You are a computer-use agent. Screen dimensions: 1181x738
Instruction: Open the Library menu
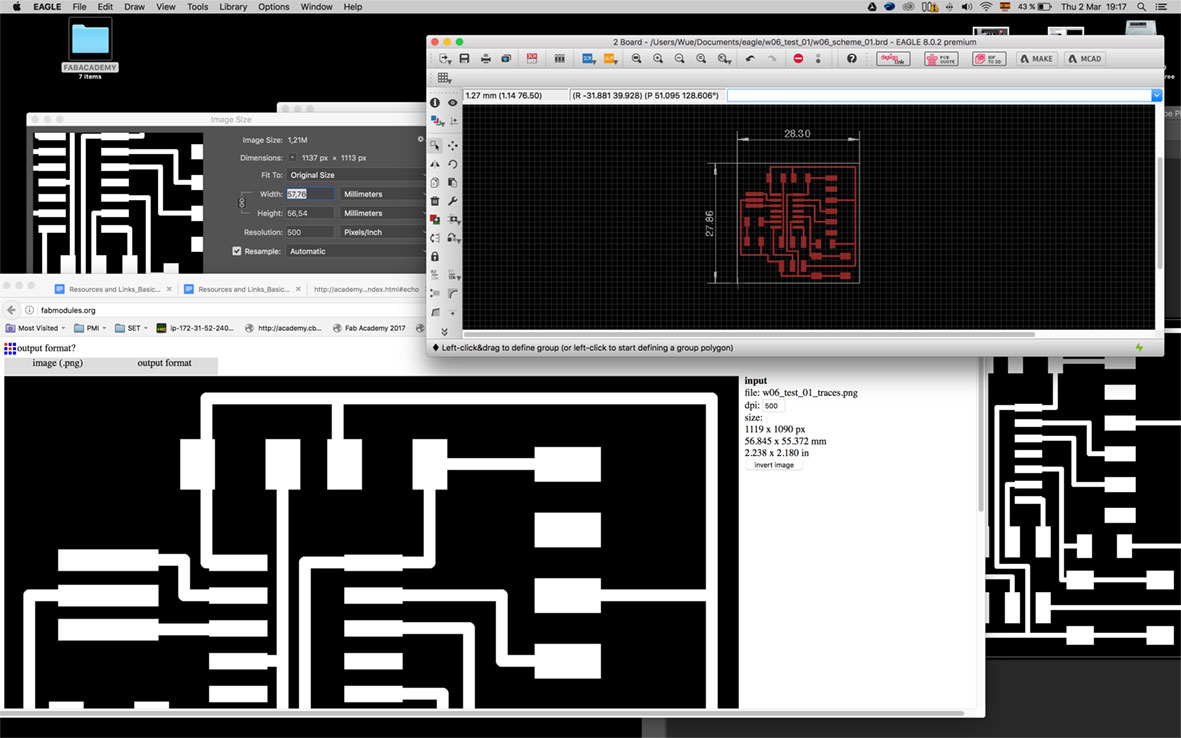pos(233,7)
